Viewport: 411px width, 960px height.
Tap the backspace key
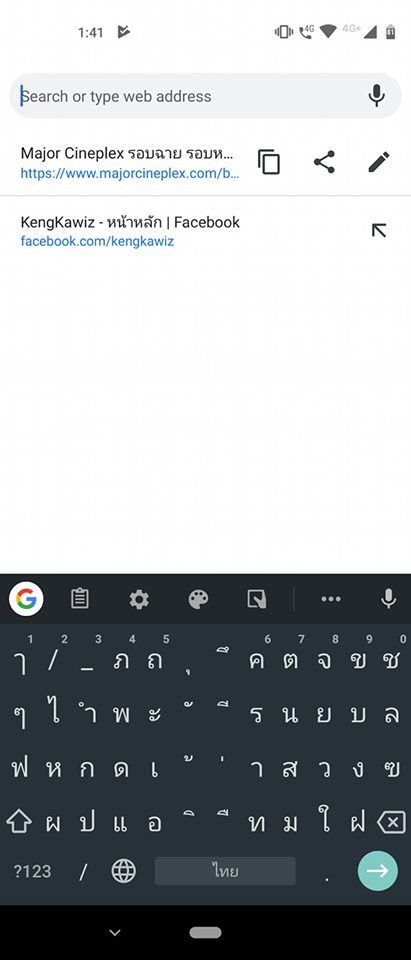click(x=392, y=822)
